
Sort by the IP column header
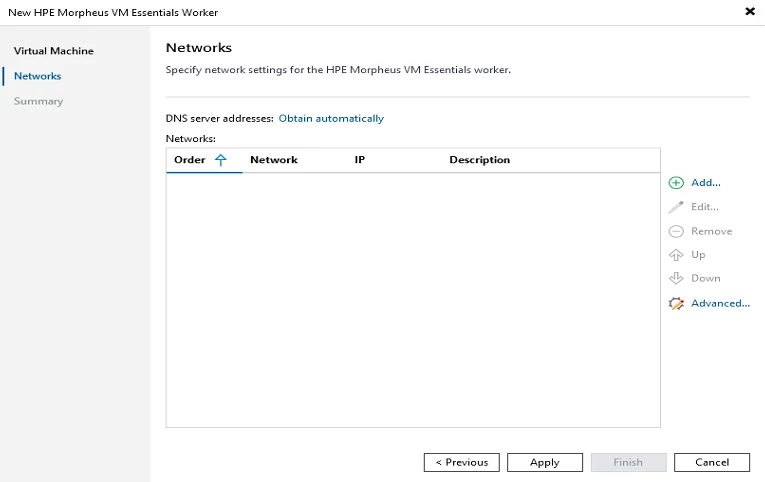(360, 160)
